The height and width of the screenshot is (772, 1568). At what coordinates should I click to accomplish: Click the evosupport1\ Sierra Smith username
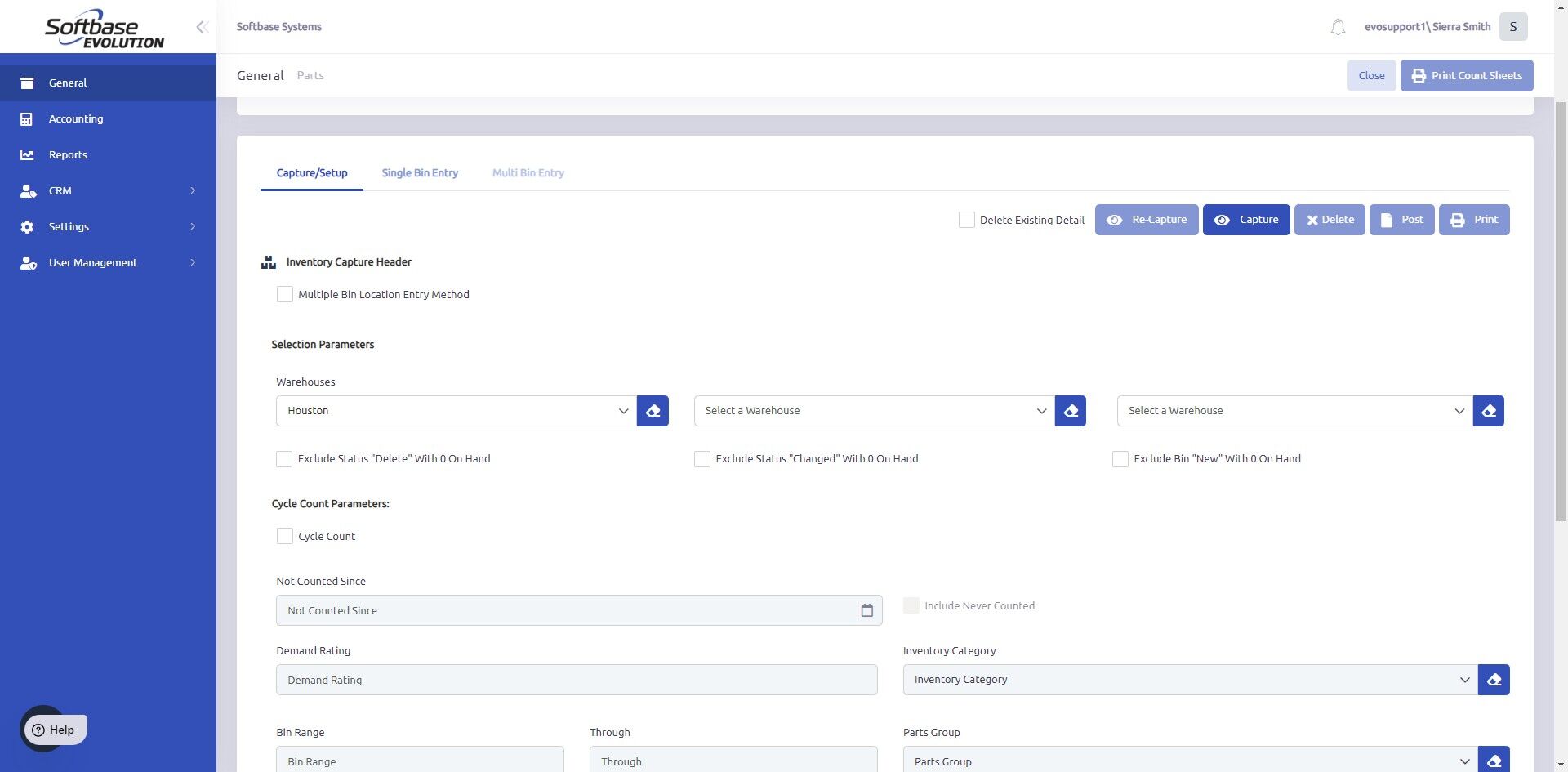click(1428, 27)
